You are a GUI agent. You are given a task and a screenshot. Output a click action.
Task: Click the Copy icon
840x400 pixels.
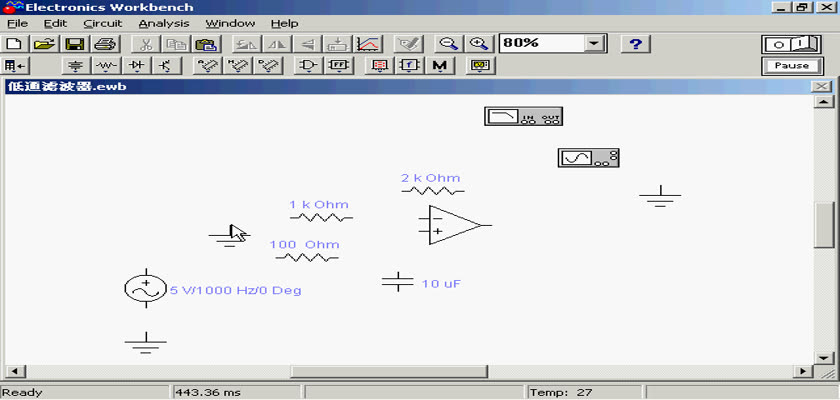[x=175, y=44]
